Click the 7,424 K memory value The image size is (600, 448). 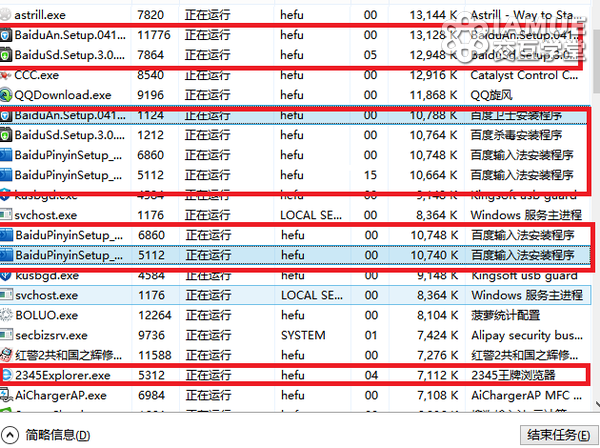point(437,335)
